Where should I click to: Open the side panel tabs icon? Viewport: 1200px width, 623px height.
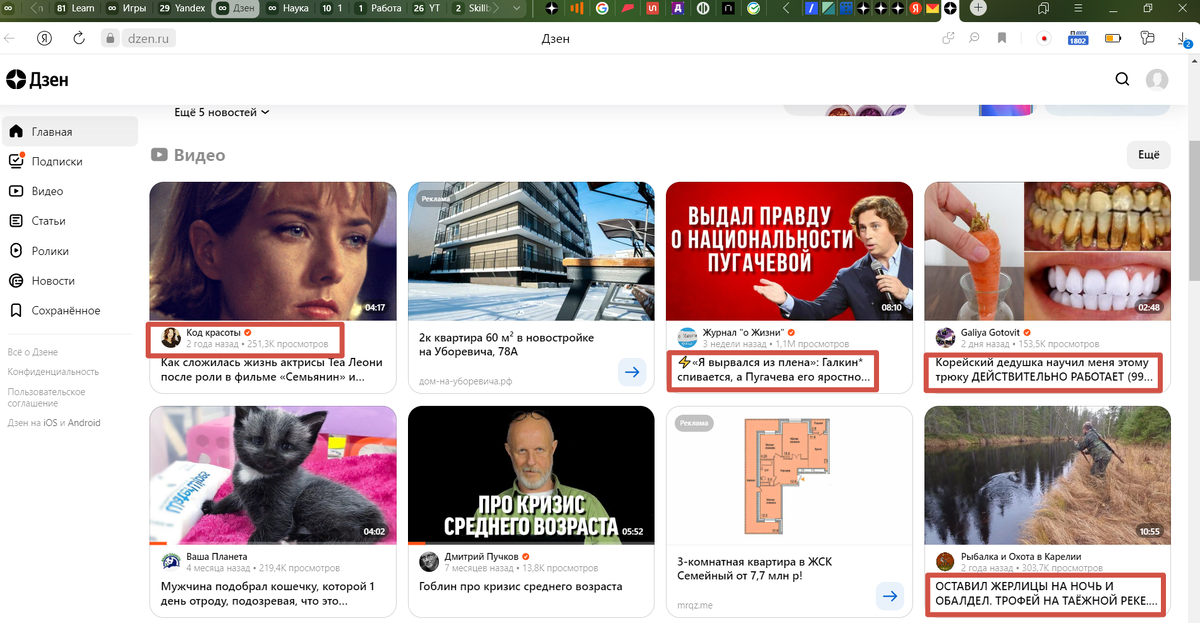[x=1044, y=8]
